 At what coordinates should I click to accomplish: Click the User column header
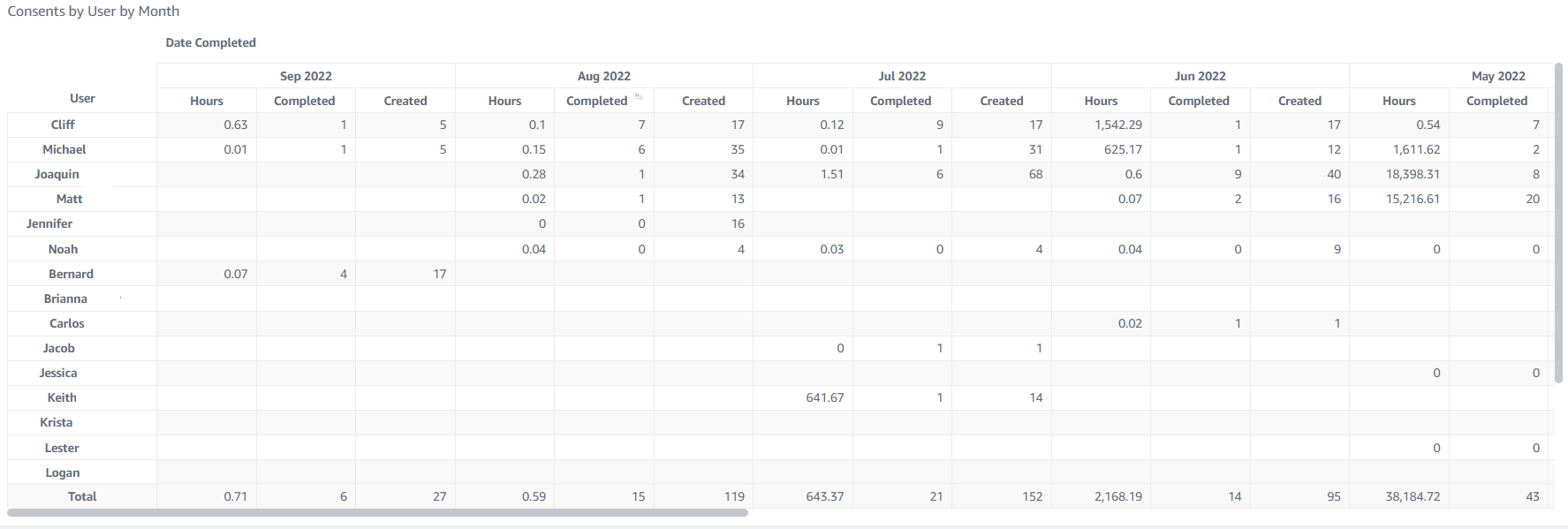(82, 98)
